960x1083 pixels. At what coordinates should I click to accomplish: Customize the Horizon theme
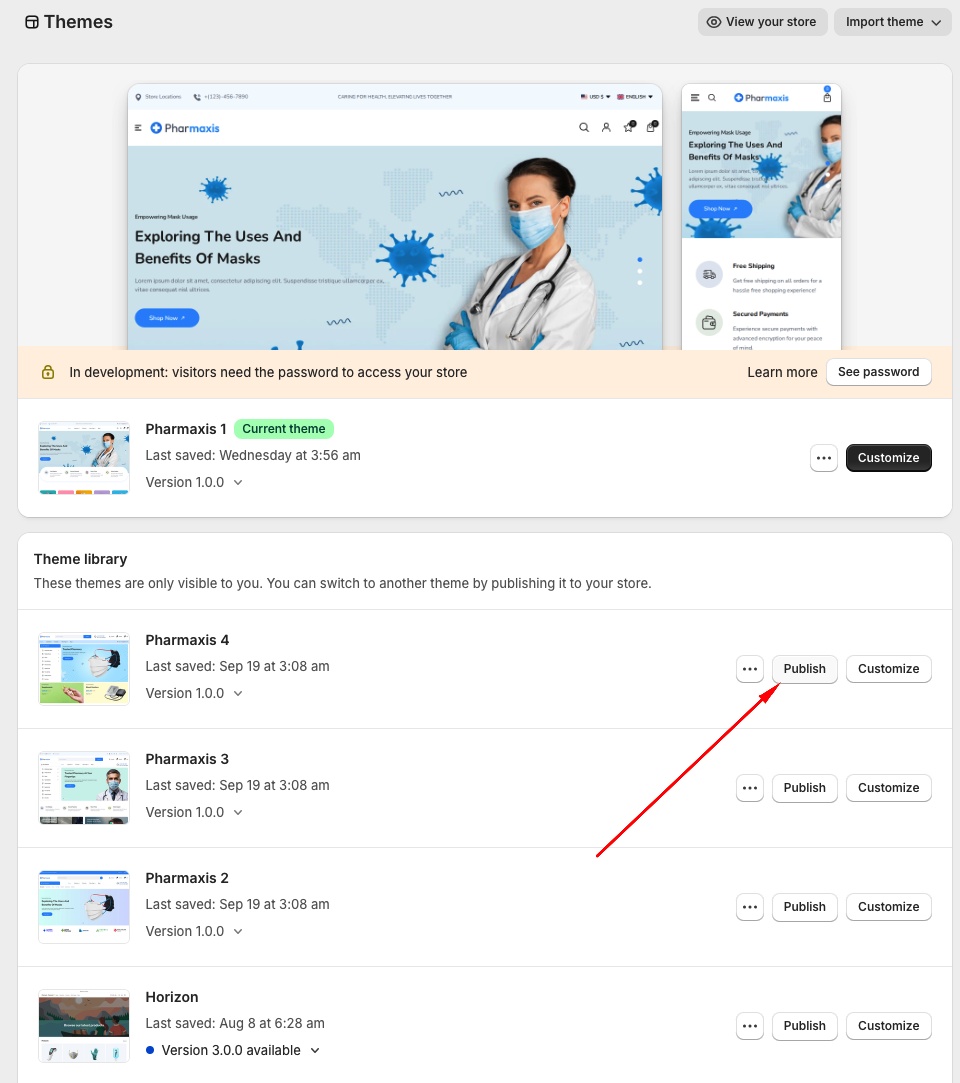click(x=888, y=1026)
